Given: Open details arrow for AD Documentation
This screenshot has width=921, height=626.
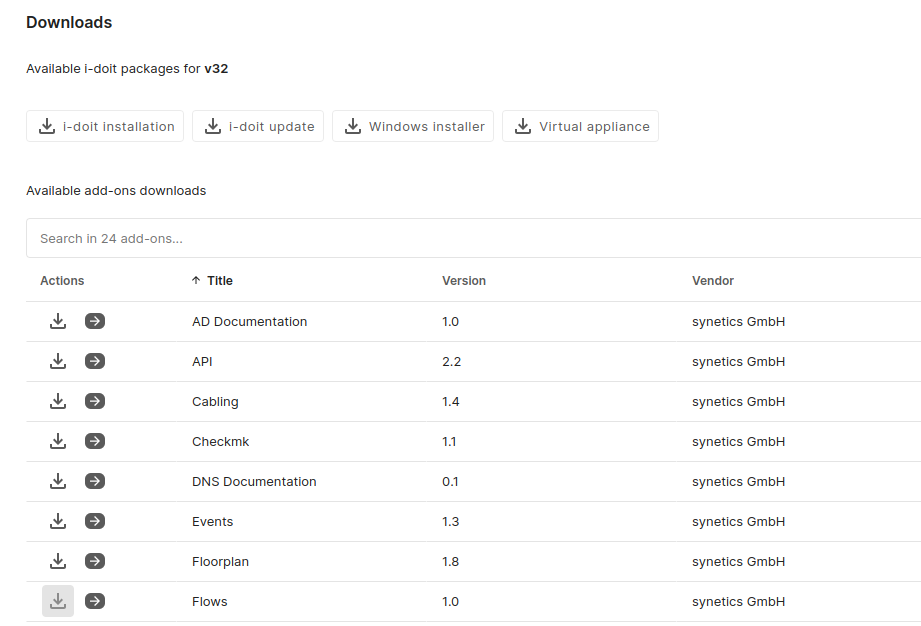Looking at the screenshot, I should (95, 321).
